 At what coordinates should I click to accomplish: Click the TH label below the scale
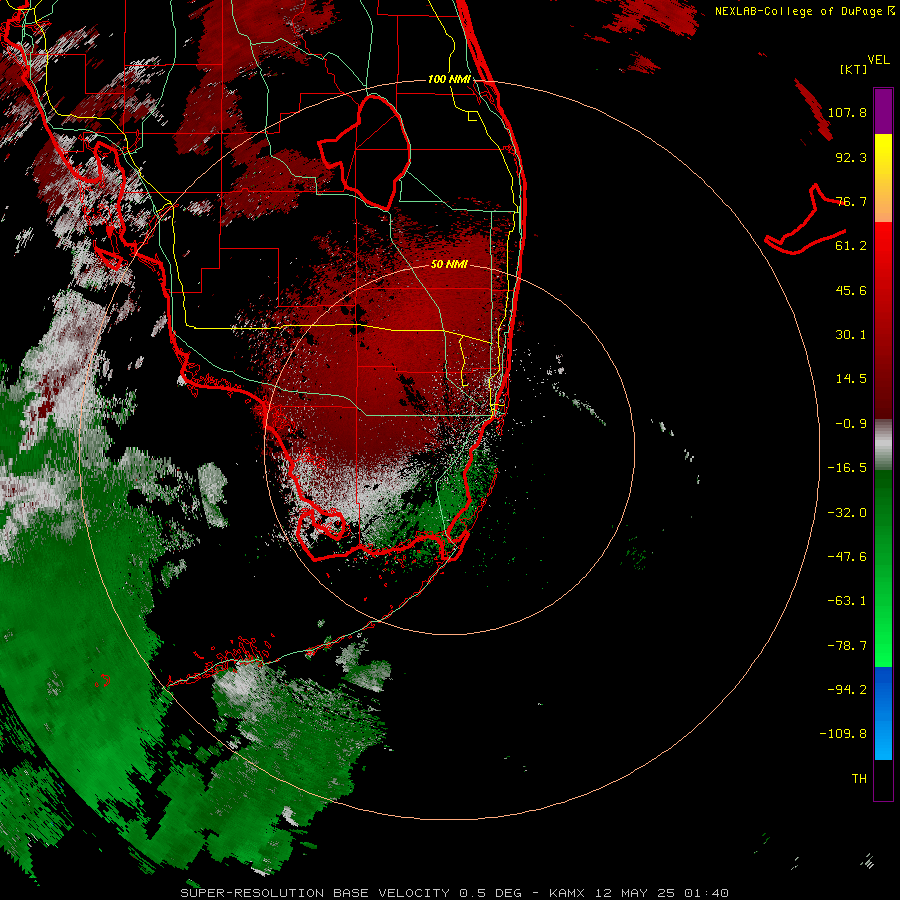point(859,779)
